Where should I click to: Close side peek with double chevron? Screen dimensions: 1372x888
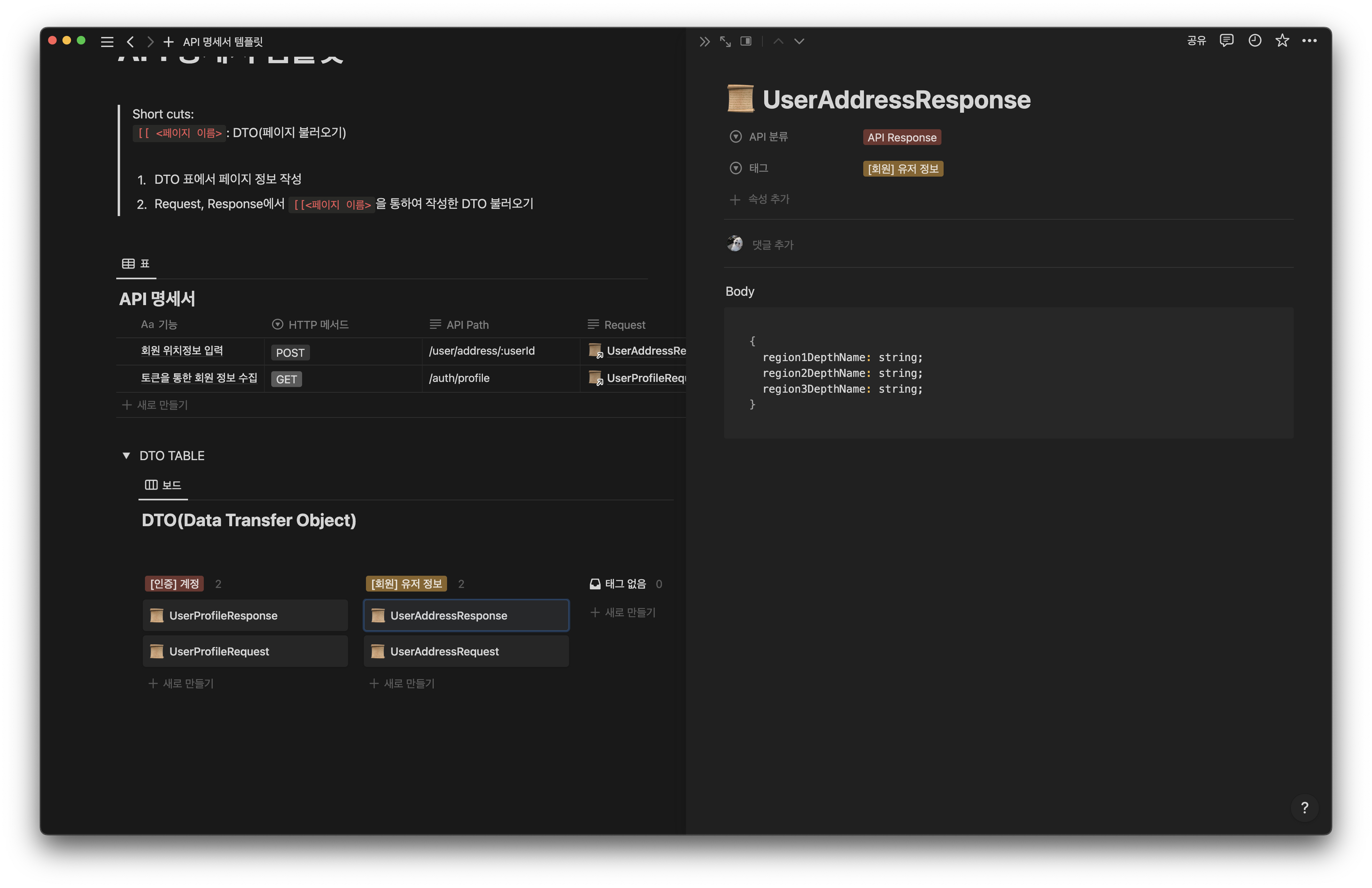[x=704, y=42]
